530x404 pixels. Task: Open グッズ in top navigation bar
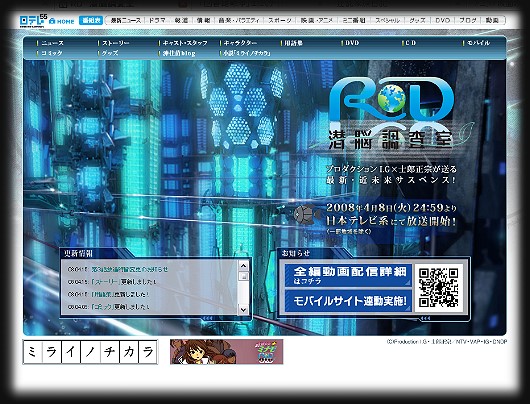point(417,21)
